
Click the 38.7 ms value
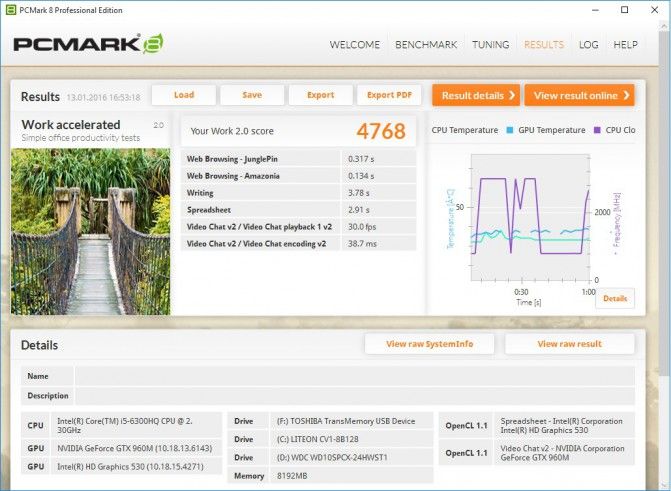[x=362, y=244]
